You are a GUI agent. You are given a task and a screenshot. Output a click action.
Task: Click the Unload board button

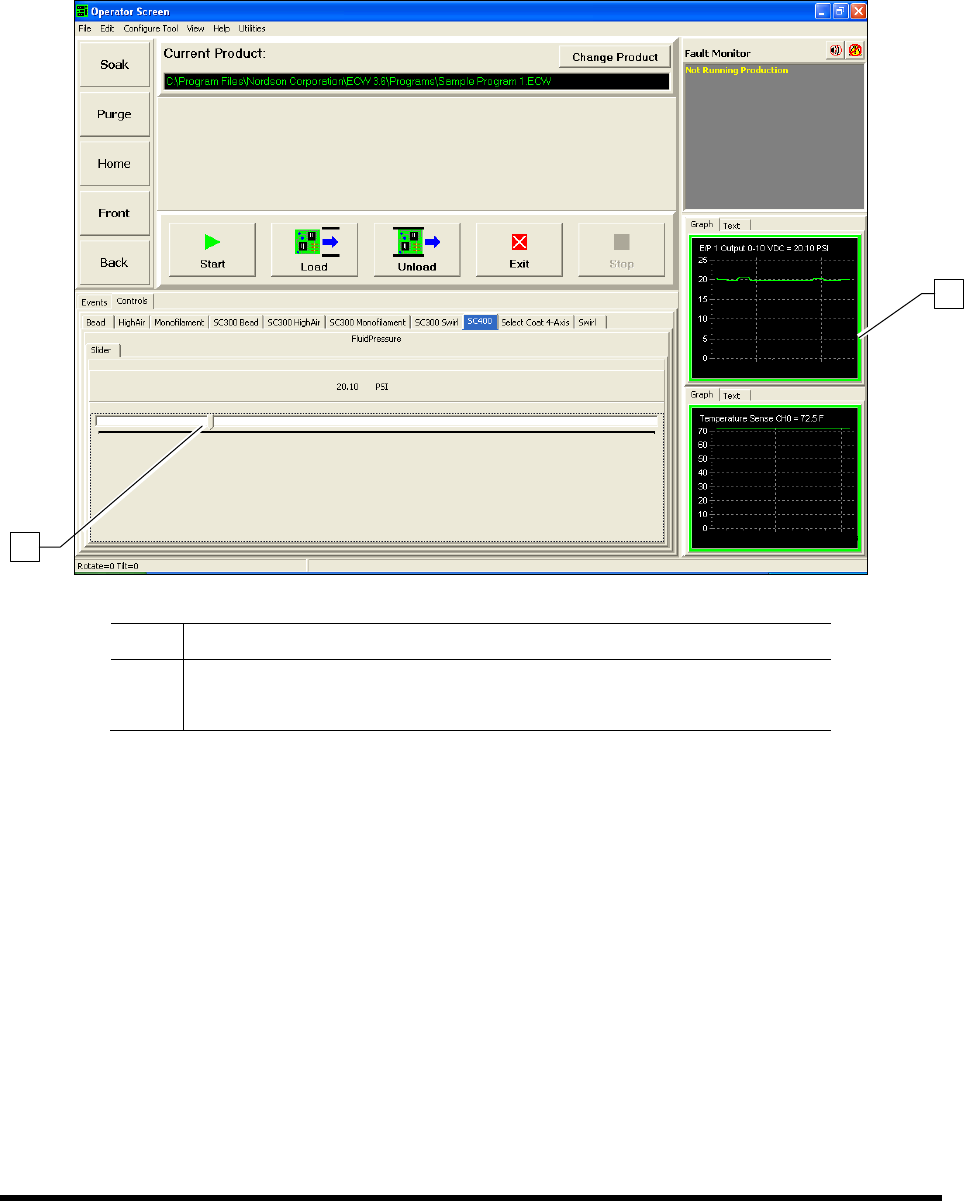tap(417, 249)
